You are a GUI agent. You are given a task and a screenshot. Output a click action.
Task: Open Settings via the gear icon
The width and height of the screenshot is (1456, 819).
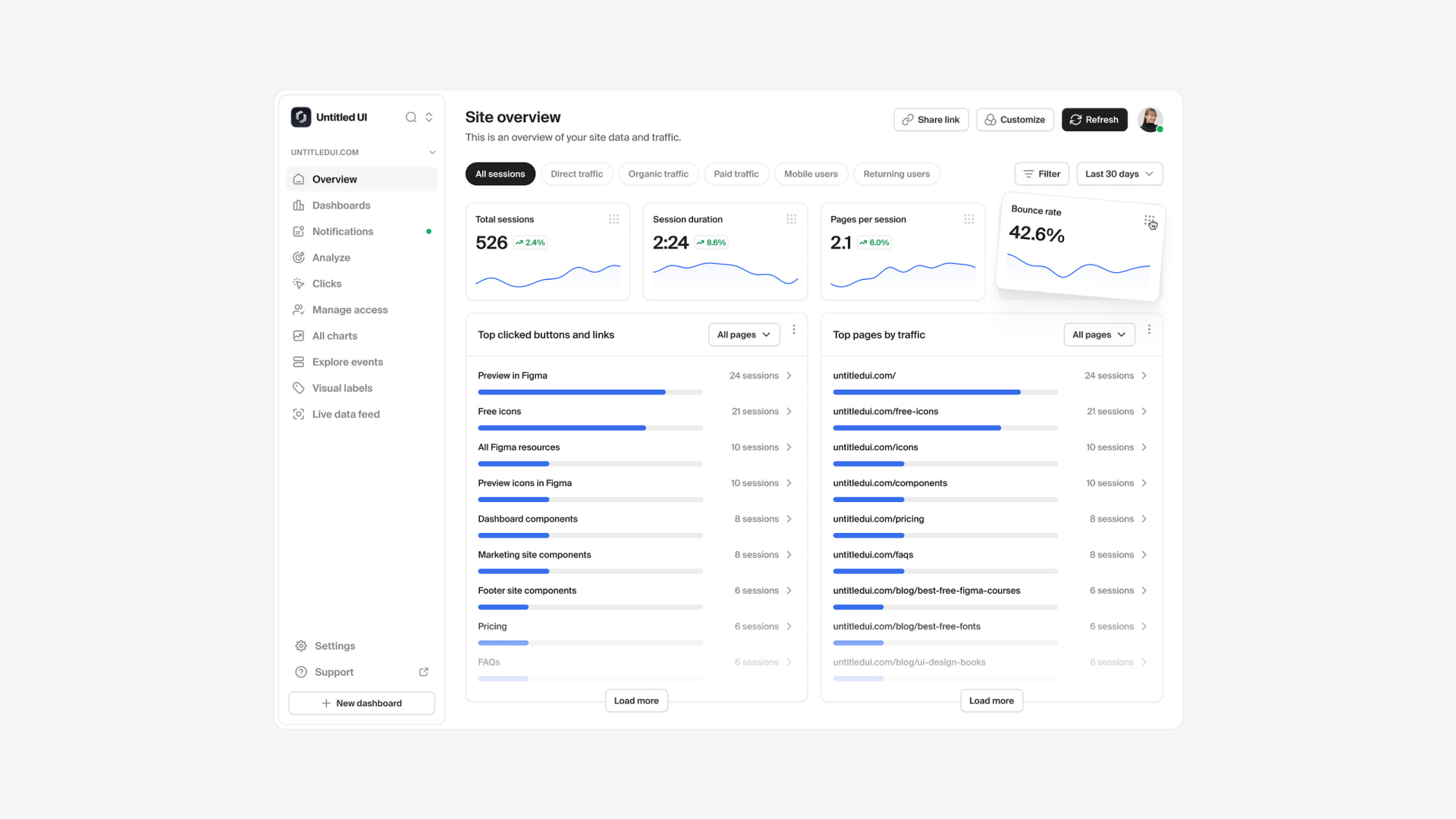coord(300,645)
